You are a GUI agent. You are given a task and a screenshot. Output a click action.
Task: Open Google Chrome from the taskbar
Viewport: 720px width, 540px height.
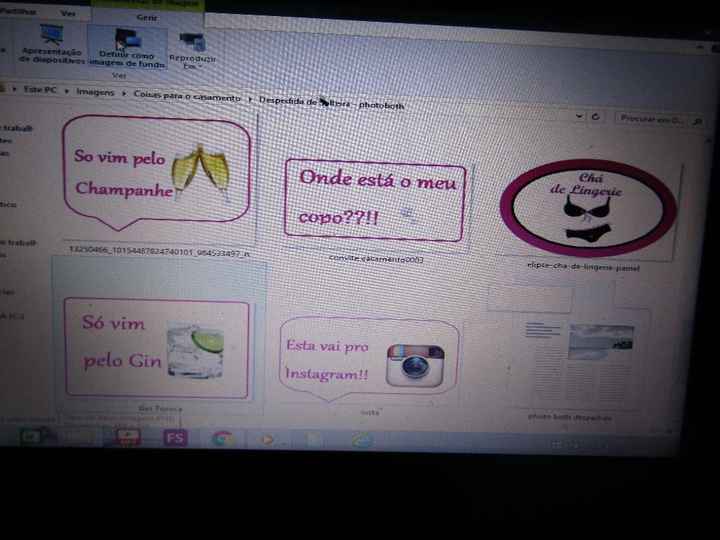coord(222,439)
